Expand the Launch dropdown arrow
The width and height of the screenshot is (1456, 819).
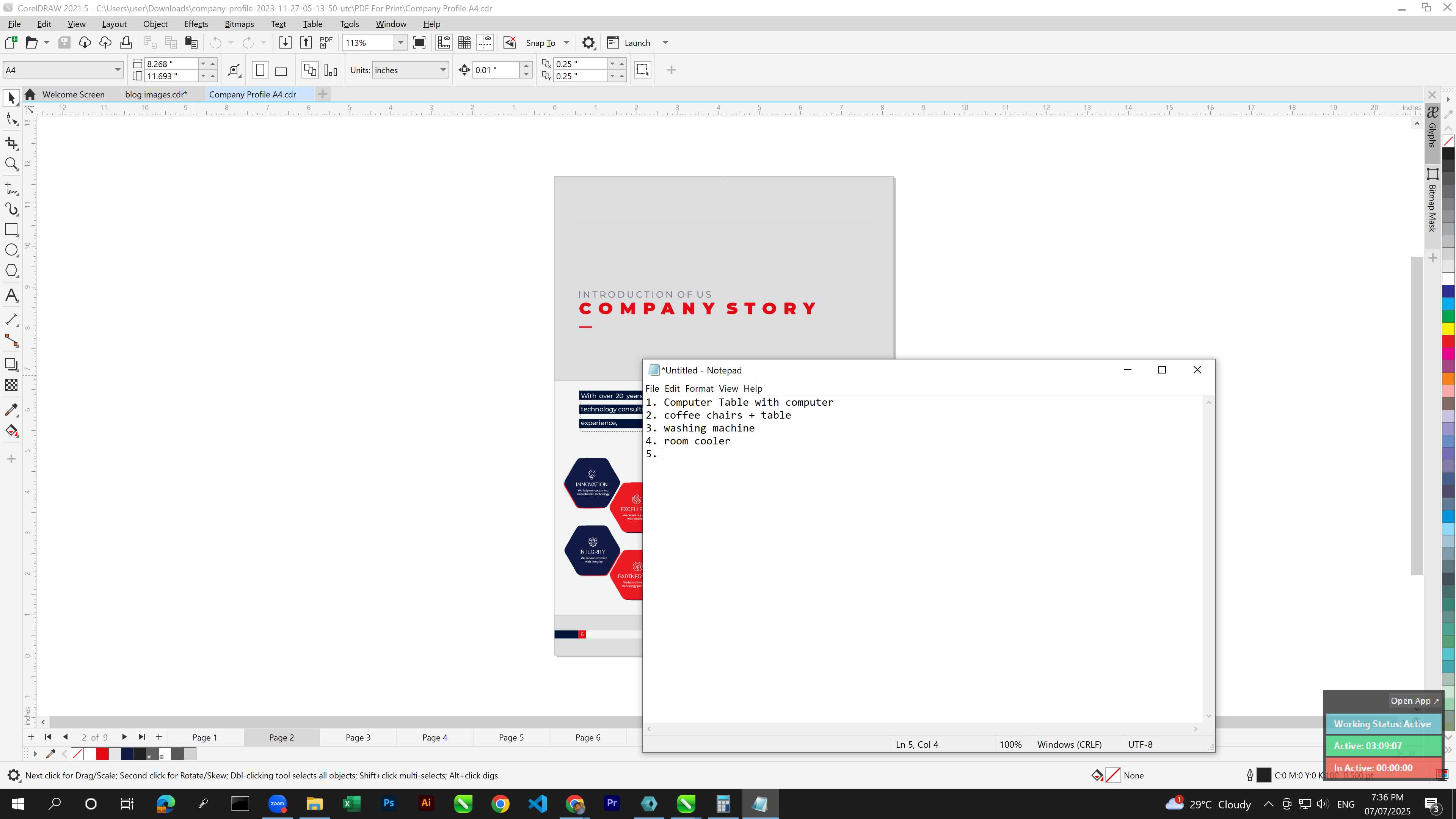pos(665,42)
